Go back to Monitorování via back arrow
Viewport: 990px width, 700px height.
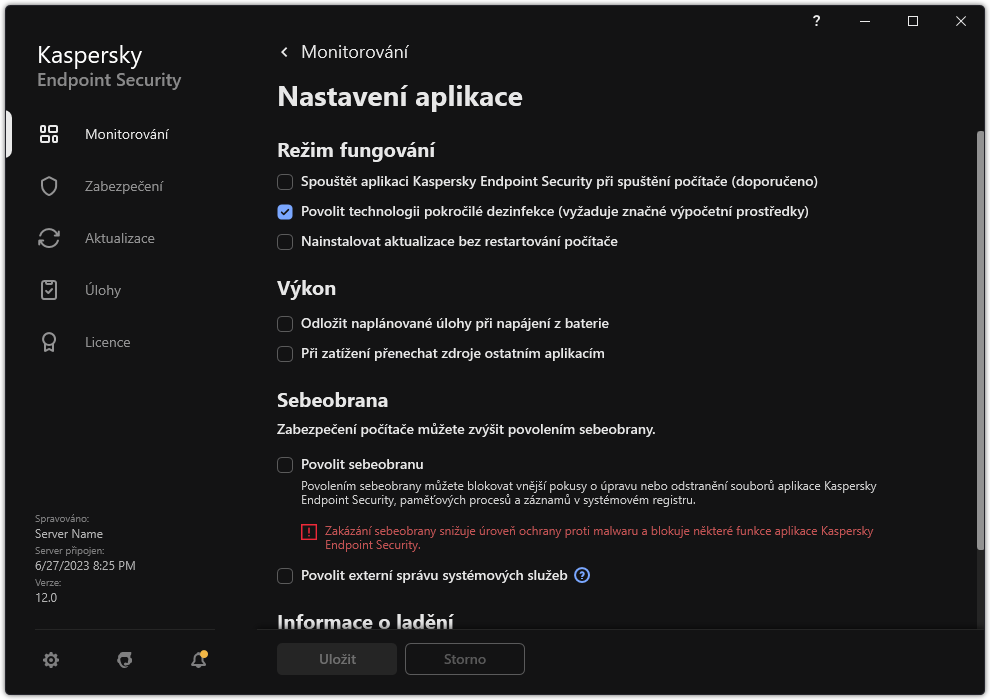pos(283,51)
